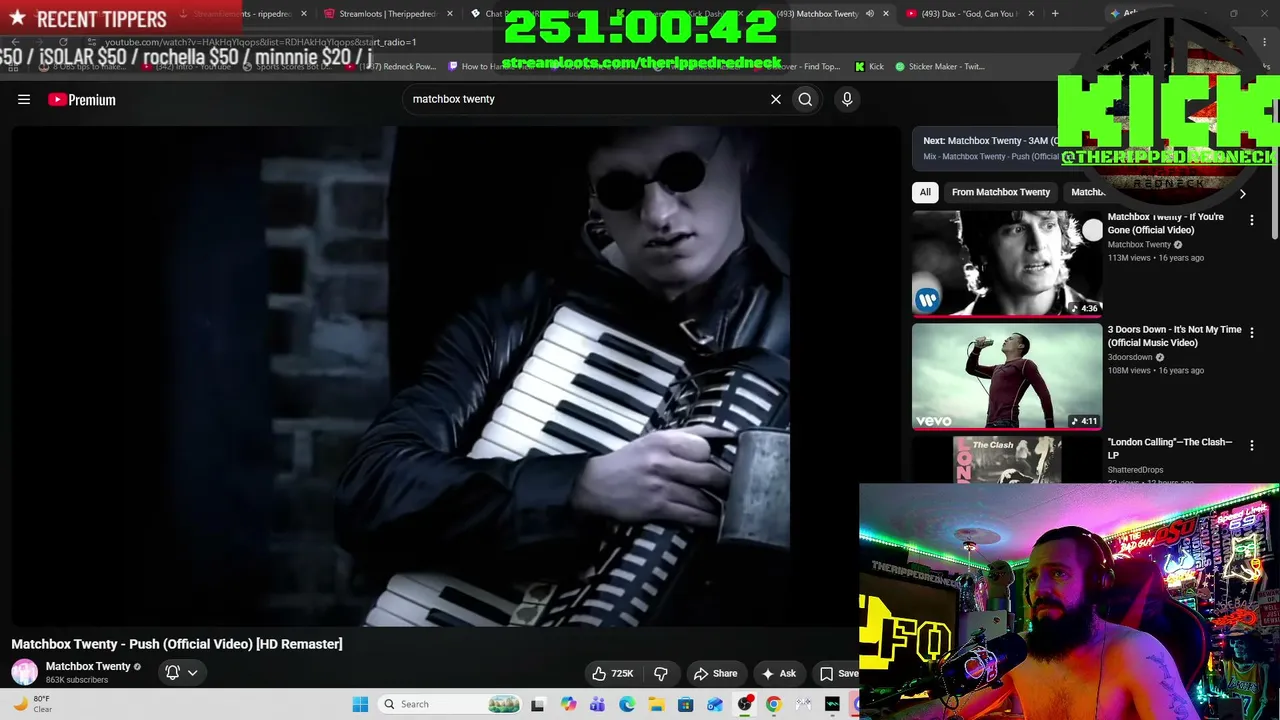Open the green waveform app on the taskbar
Viewport: 1280px width, 720px height.
point(832,704)
